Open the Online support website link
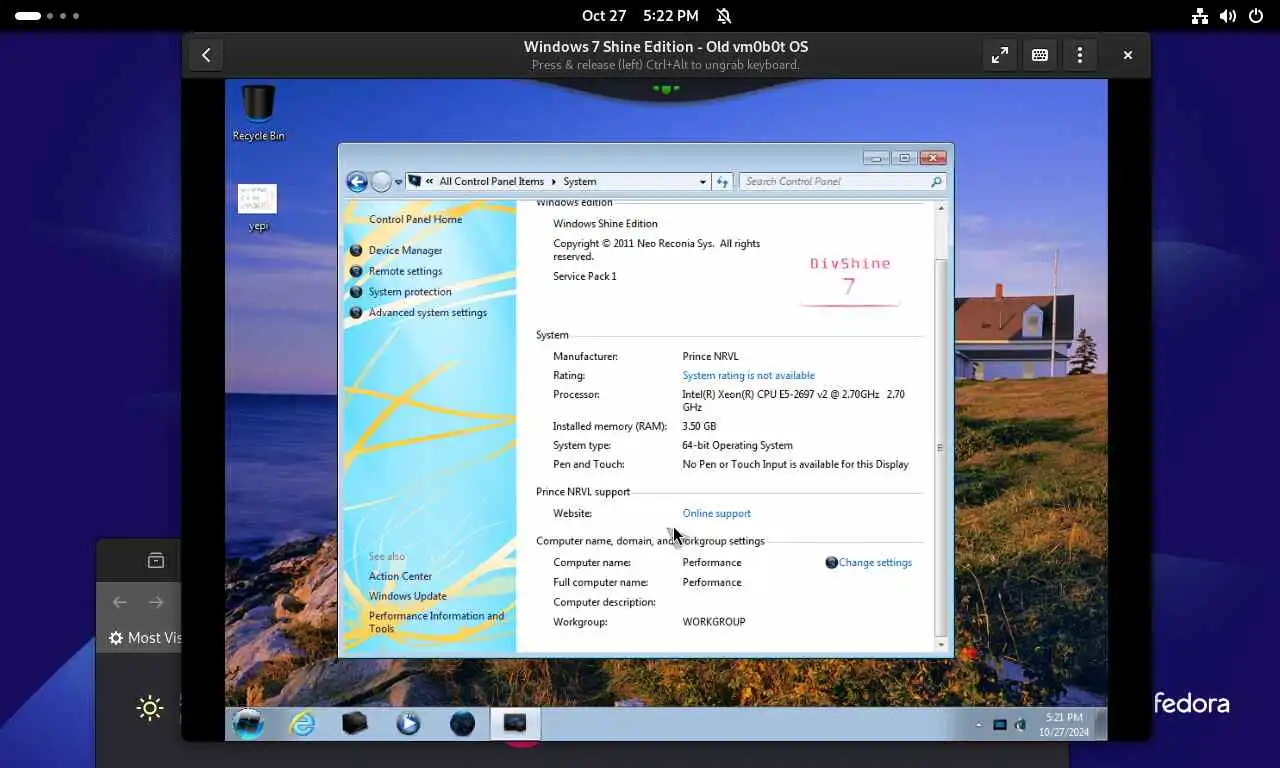This screenshot has height=768, width=1280. click(x=716, y=514)
